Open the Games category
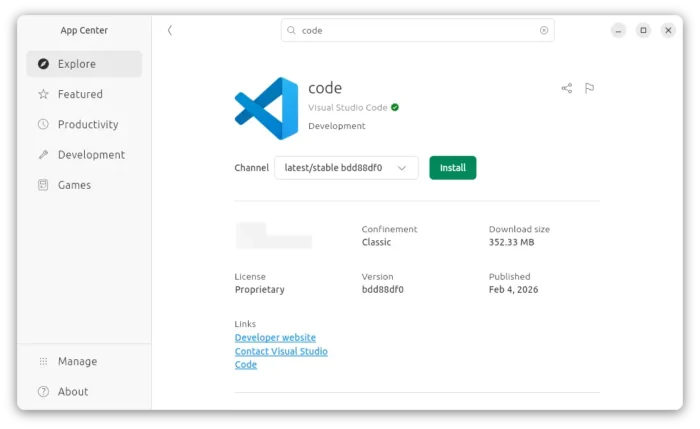Screen dimensions: 700x429 (74, 185)
